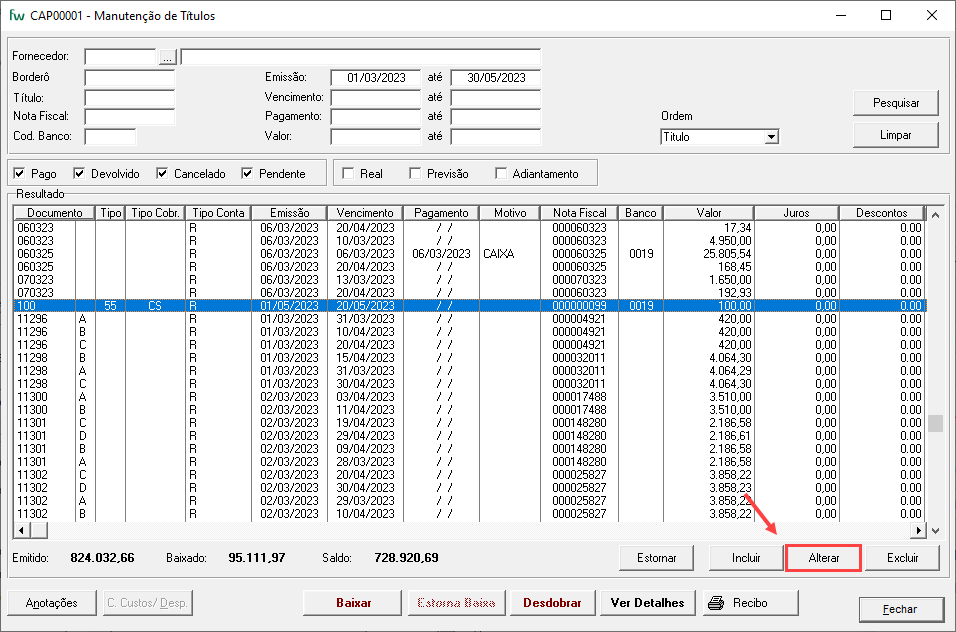Image resolution: width=956 pixels, height=632 pixels.
Task: Click the Nota Fiscal filter input field
Action: pos(130,116)
